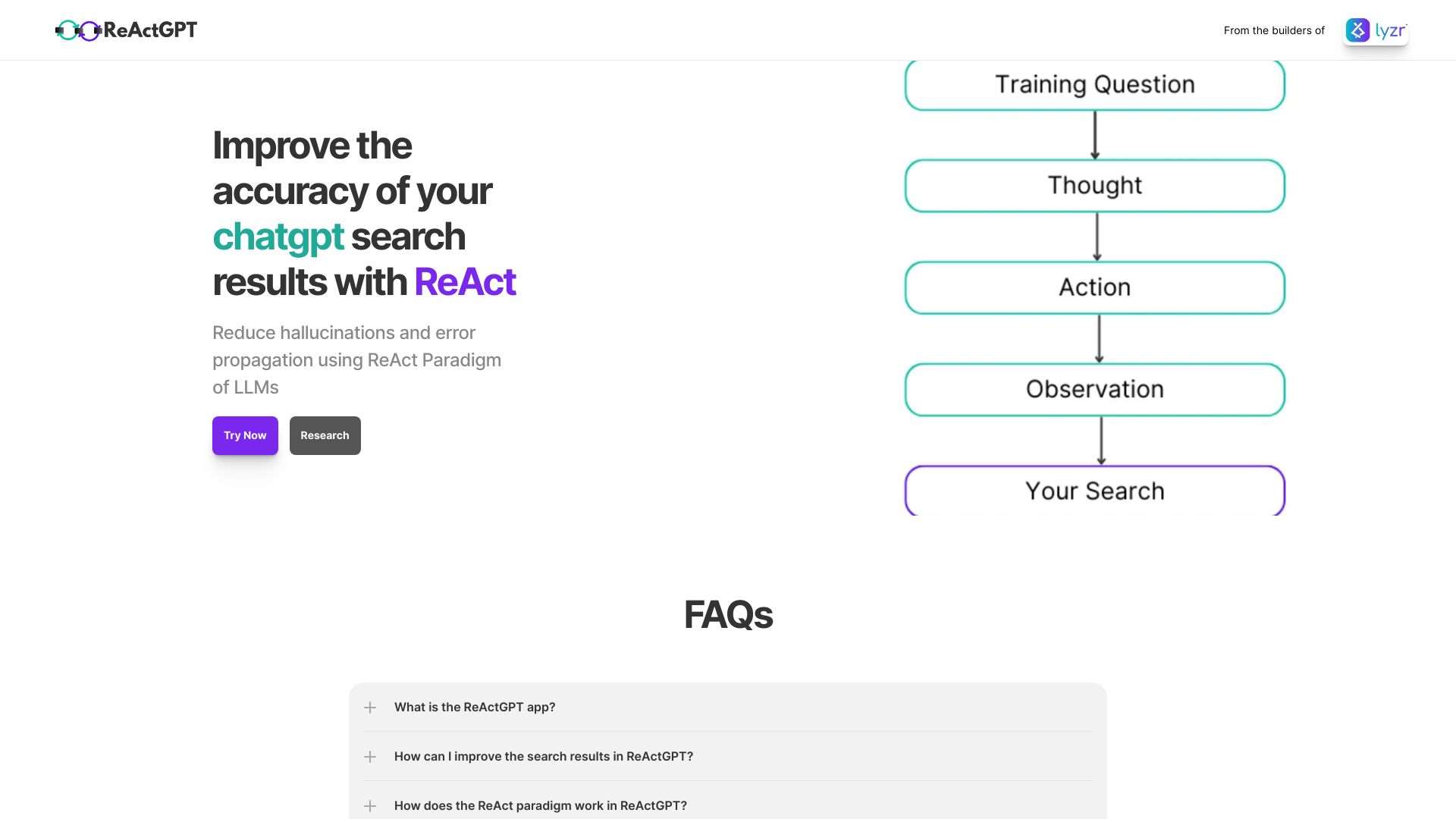Expand "How can I improve the search results in ReActGPT?"
1456x819 pixels.
(543, 756)
